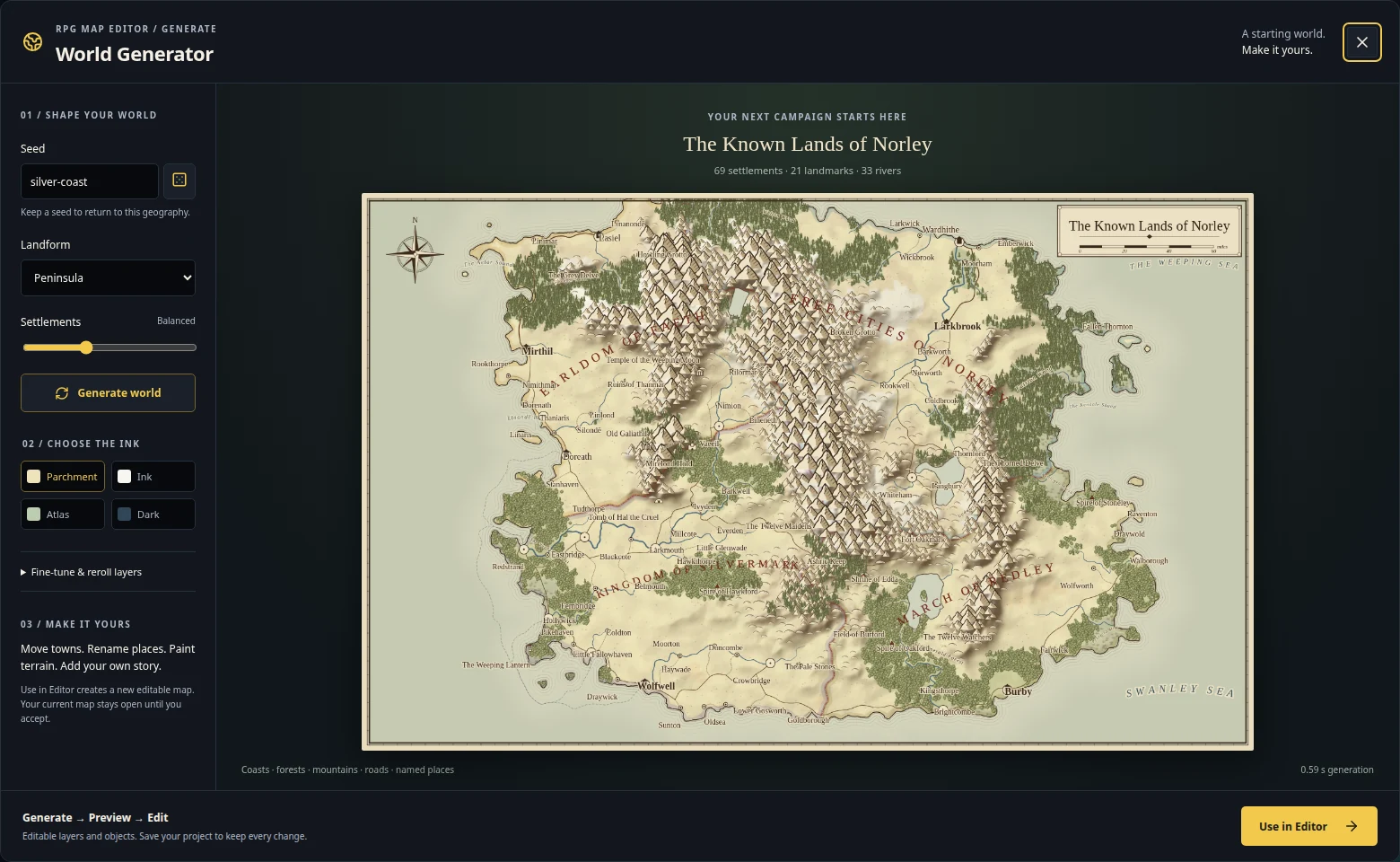The height and width of the screenshot is (862, 1400).
Task: Click the Generate Preview Edit steps text
Action: click(x=95, y=817)
